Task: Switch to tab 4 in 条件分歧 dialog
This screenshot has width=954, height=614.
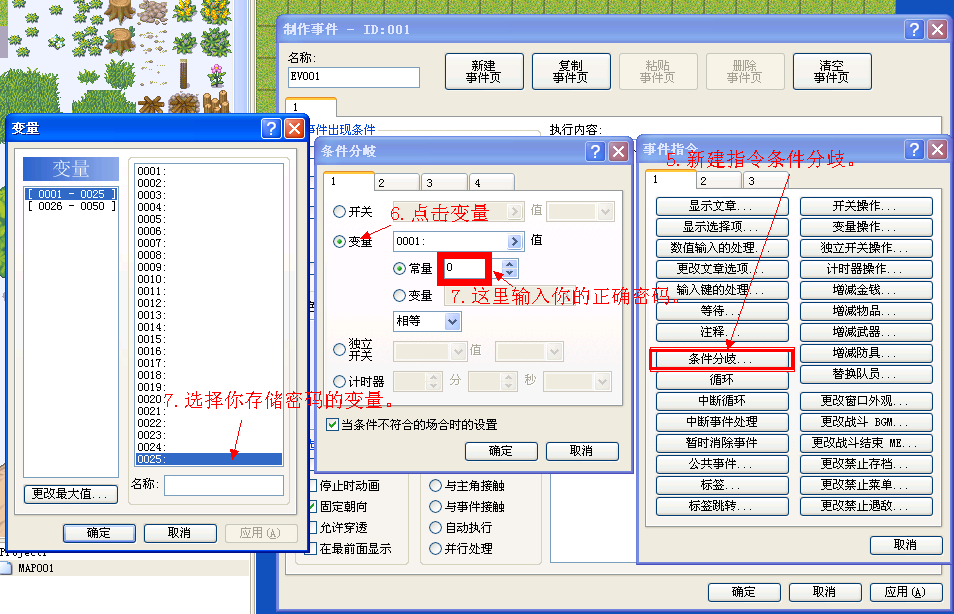Action: (x=492, y=183)
